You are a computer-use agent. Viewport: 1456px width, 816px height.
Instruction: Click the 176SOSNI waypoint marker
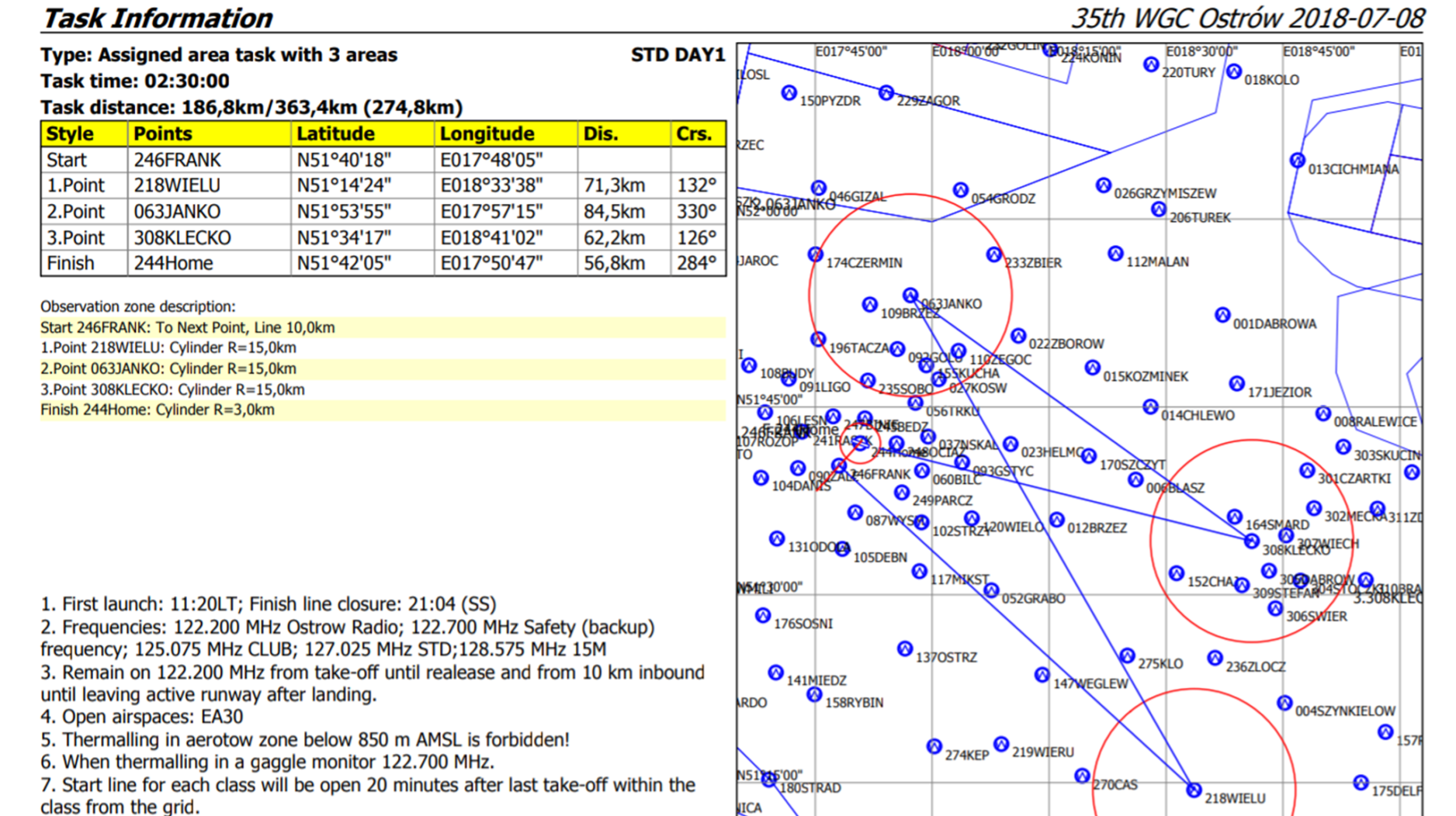763,616
